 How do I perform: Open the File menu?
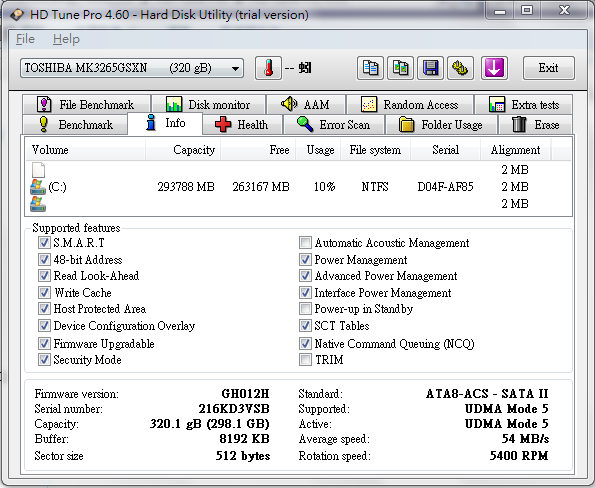click(25, 39)
